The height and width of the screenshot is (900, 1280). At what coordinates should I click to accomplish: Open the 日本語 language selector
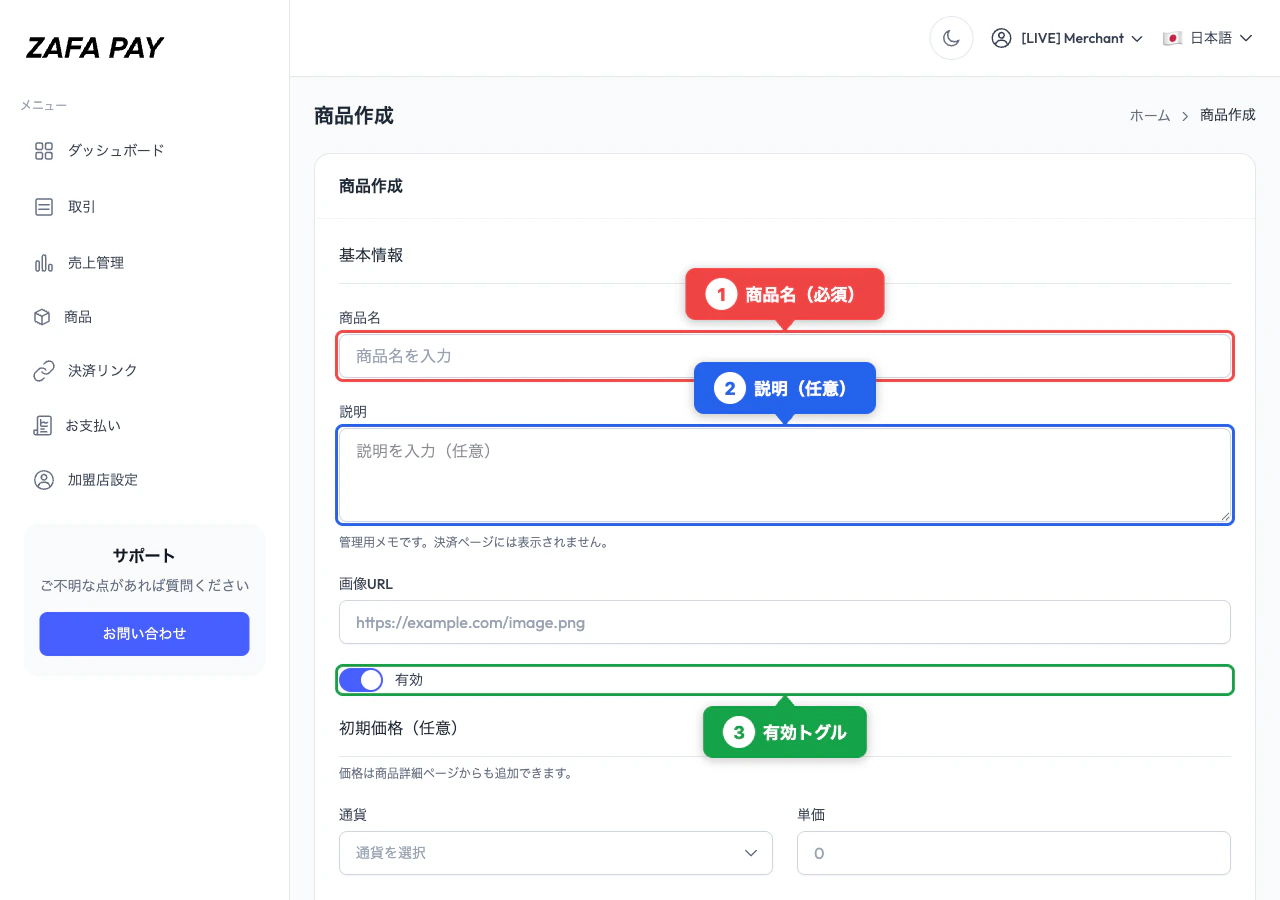[x=1208, y=37]
